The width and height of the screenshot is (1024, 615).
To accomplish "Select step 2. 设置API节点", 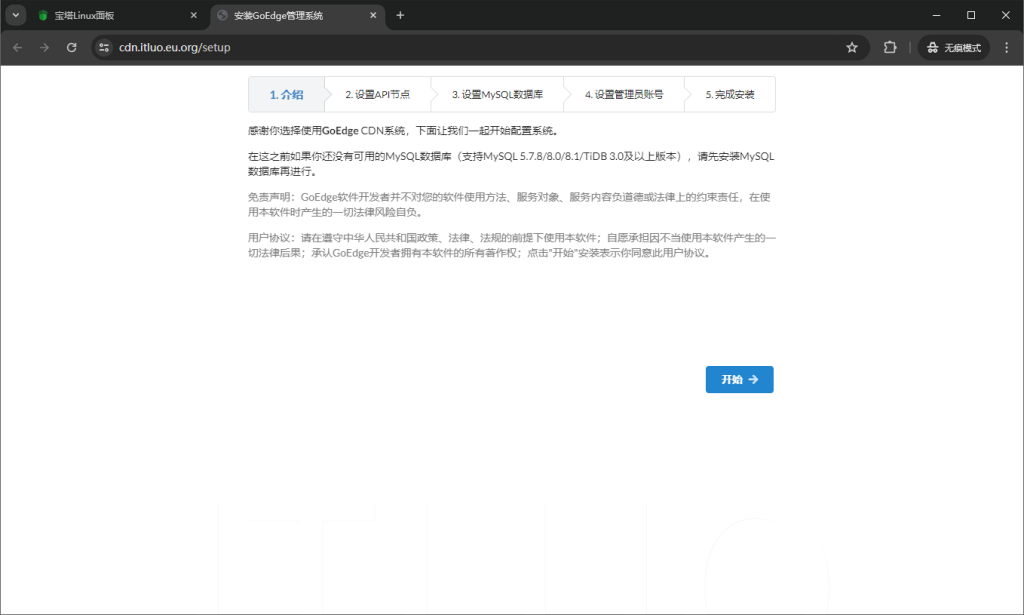I will [378, 93].
